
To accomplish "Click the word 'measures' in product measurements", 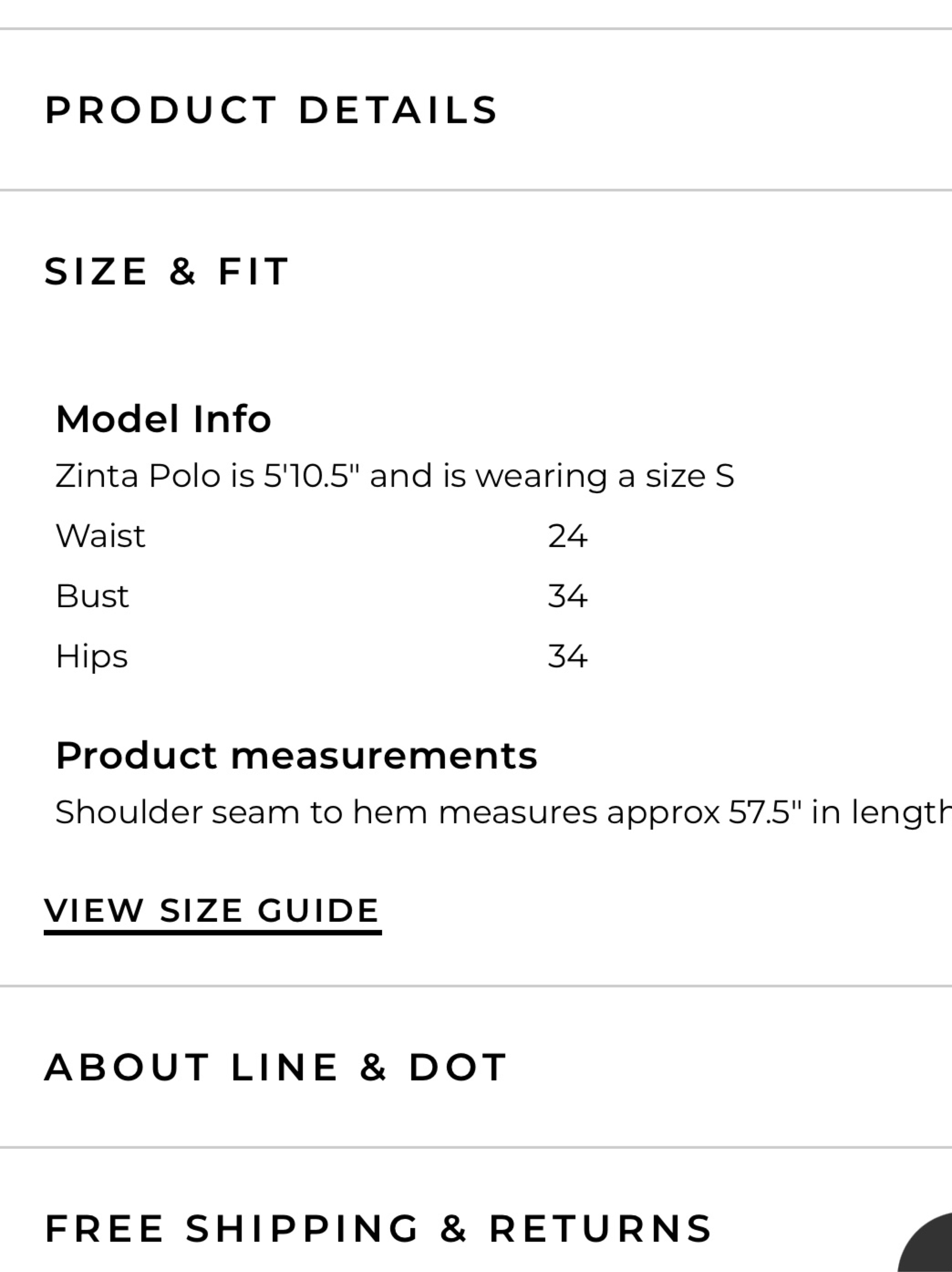I will click(x=518, y=813).
